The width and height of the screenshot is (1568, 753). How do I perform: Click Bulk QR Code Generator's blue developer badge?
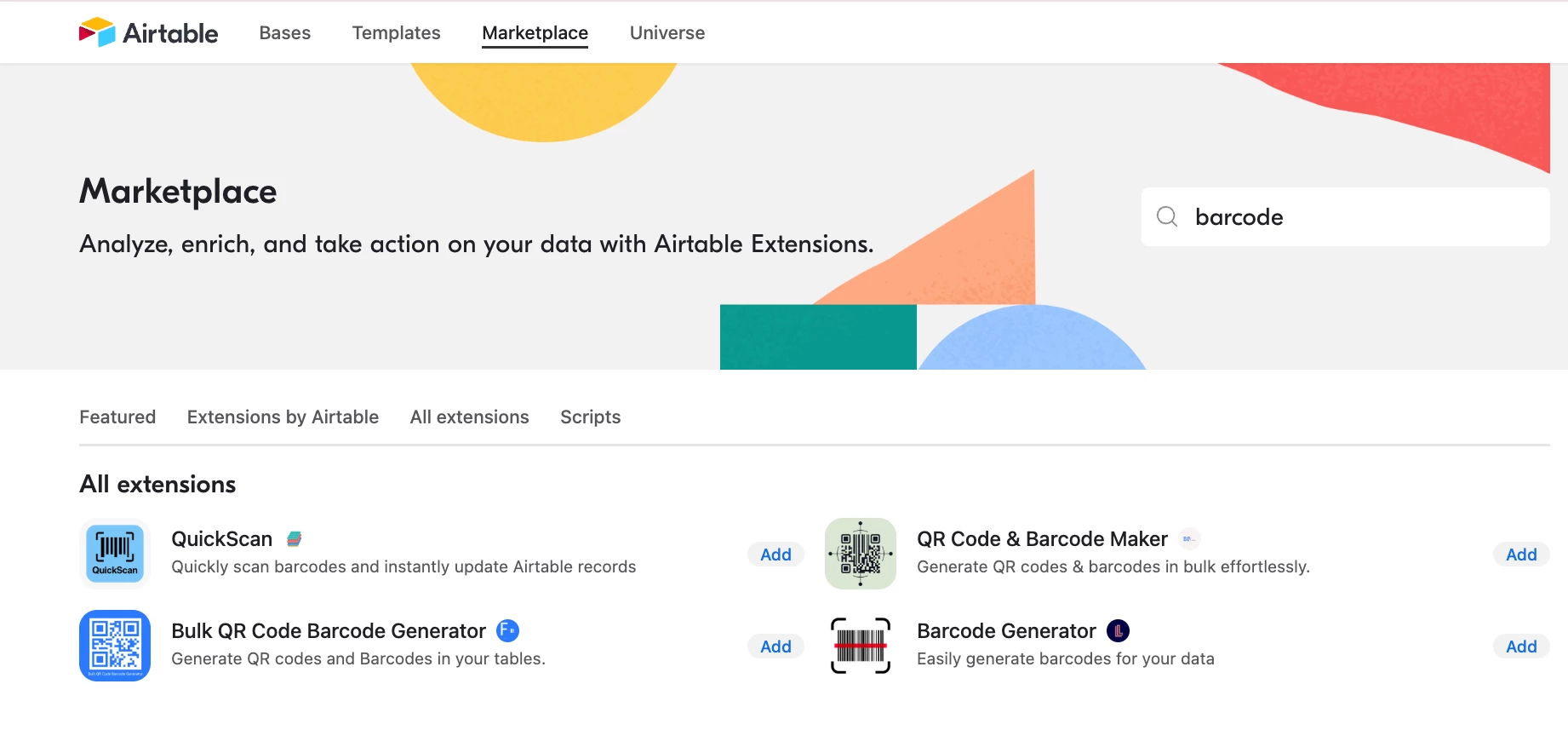coord(507,630)
